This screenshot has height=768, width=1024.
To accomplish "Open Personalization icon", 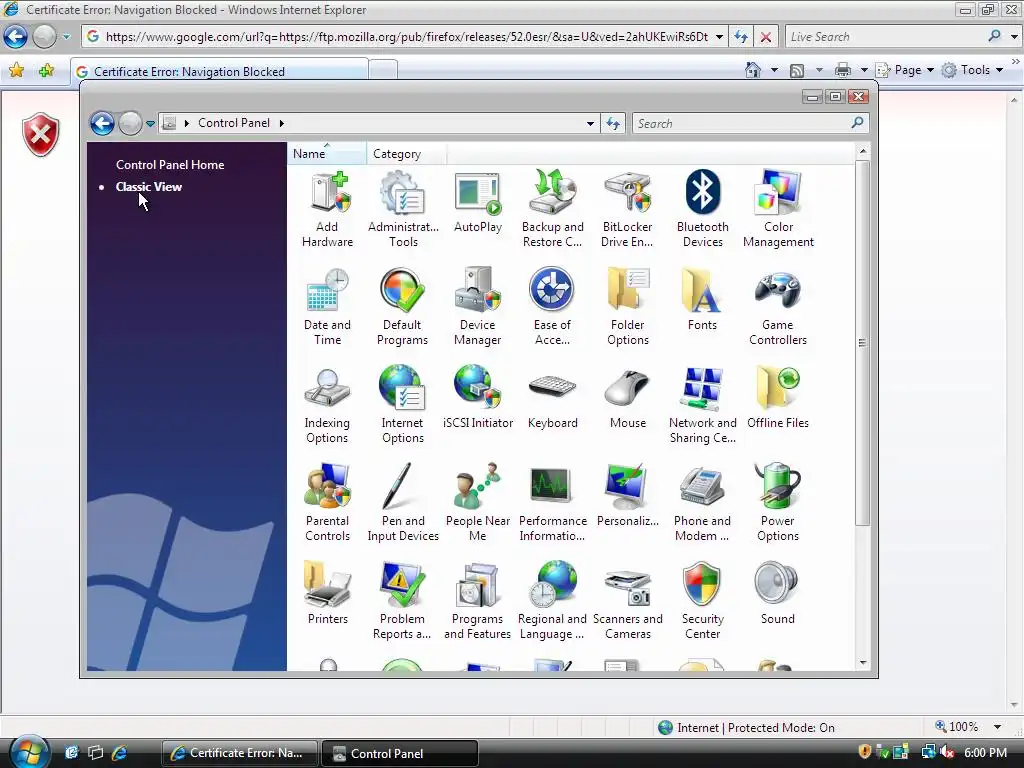I will (628, 496).
